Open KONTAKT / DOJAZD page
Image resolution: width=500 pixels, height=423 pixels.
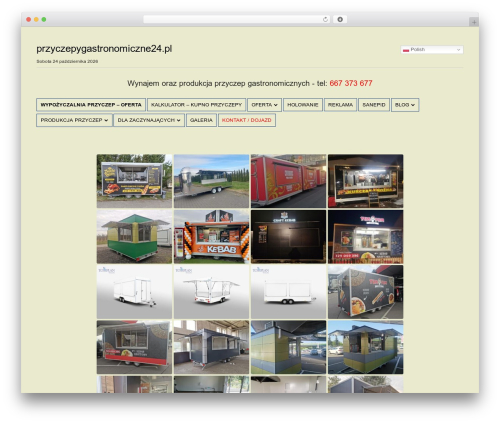coord(247,120)
